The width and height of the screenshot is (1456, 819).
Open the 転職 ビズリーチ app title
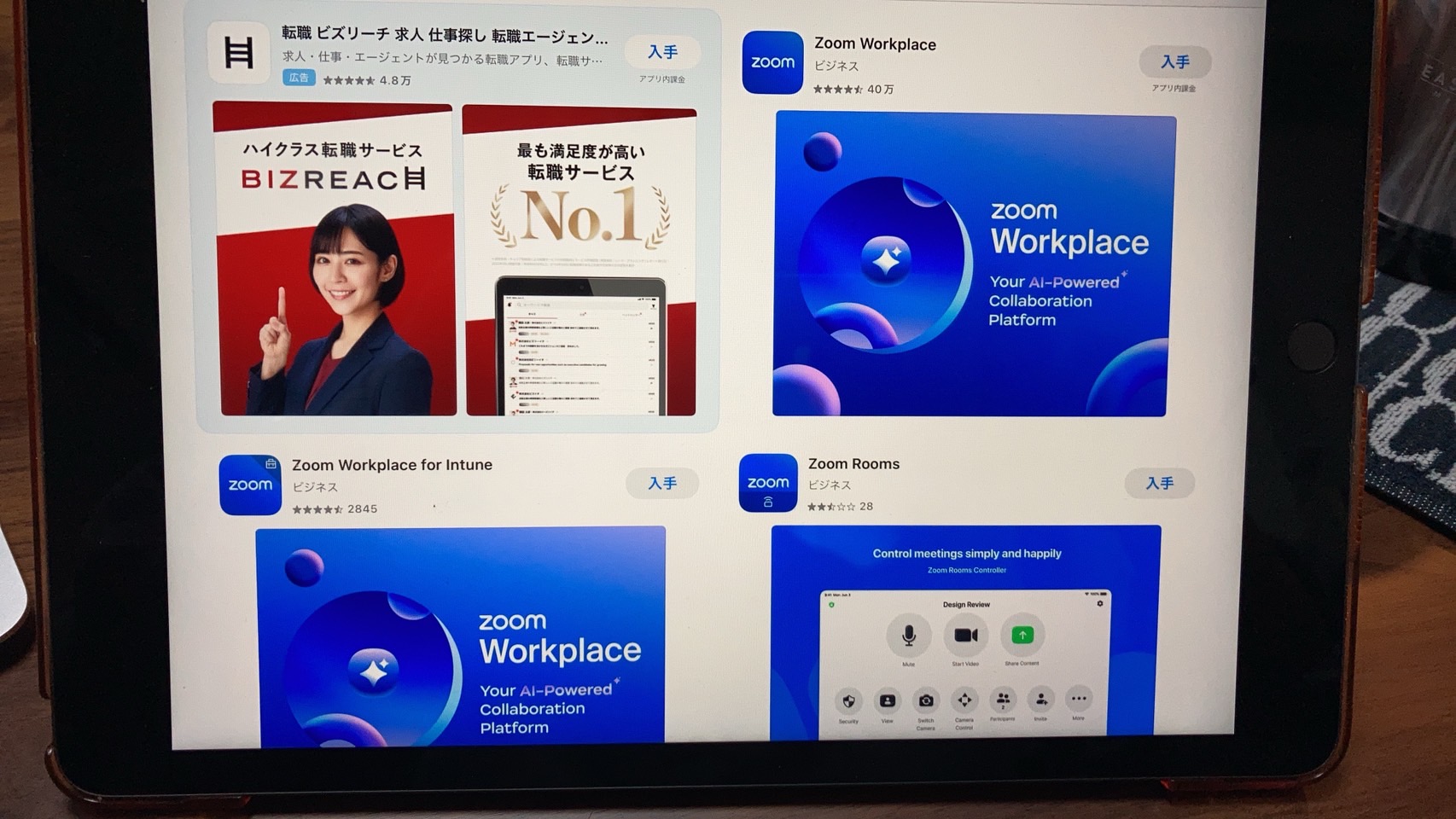tap(445, 35)
